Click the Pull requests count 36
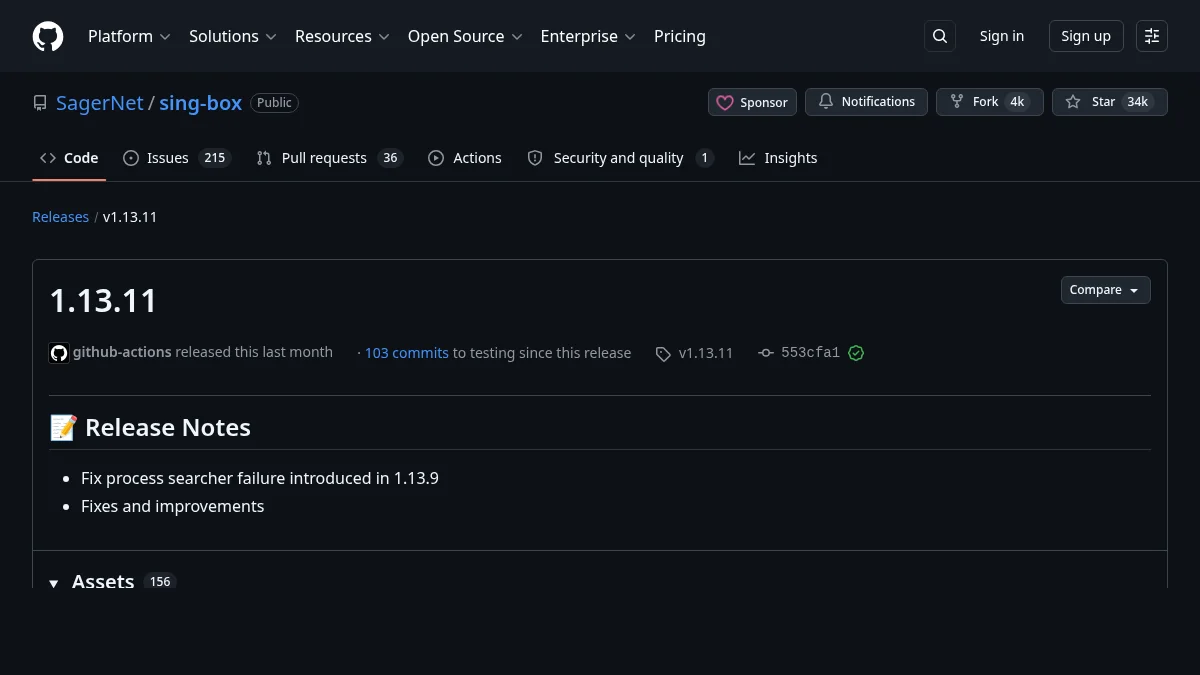This screenshot has height=675, width=1200. coord(390,158)
